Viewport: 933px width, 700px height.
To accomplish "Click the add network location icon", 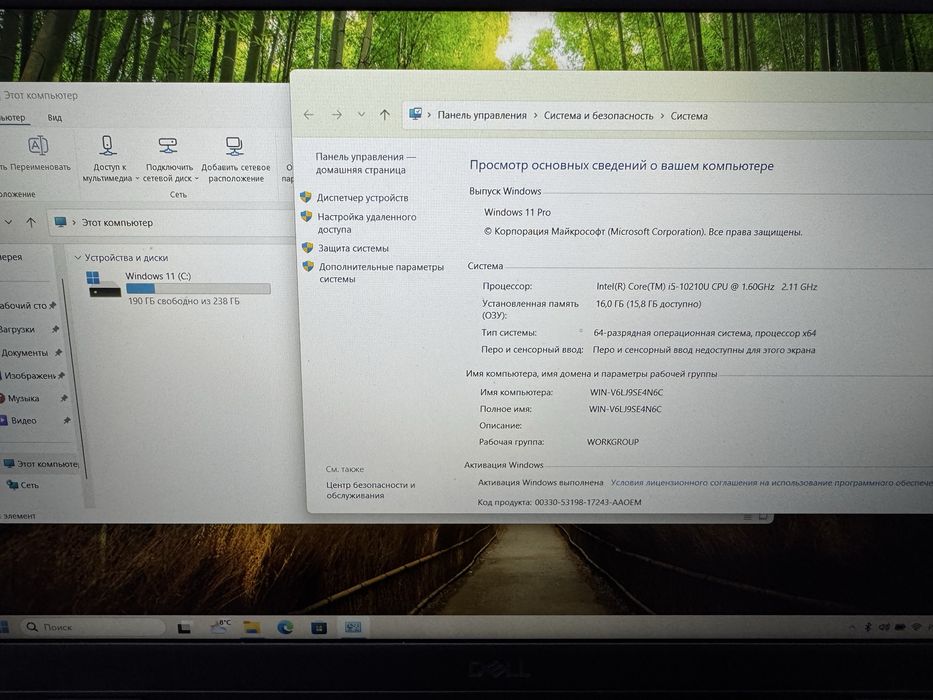I will [234, 146].
